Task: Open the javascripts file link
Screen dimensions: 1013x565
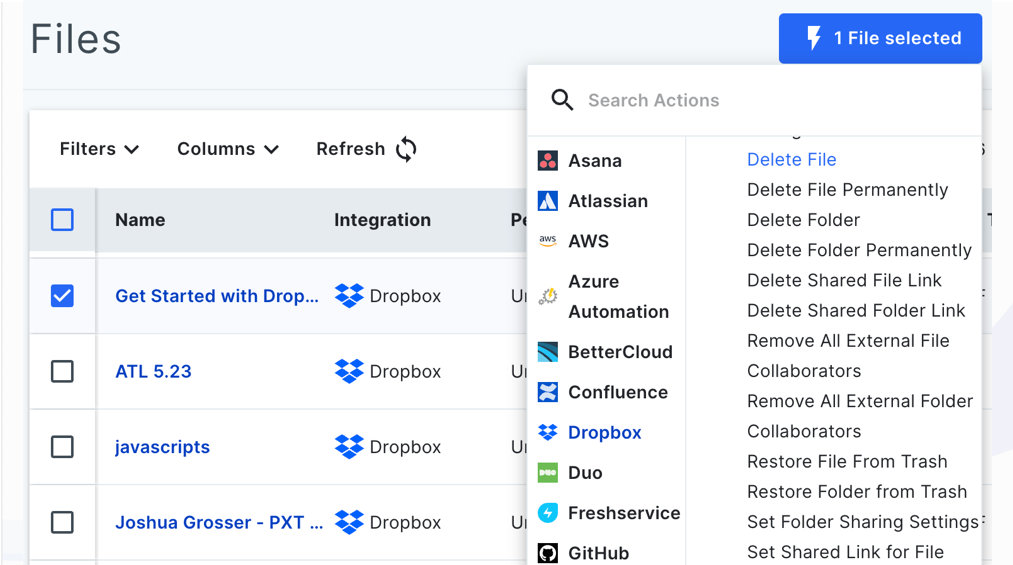Action: click(x=162, y=447)
